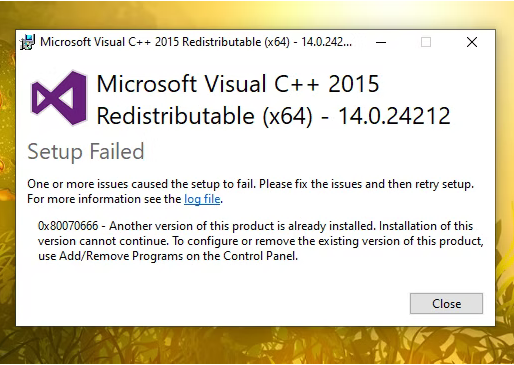Open the installer icon system menu
Screen dimensions: 514x365
[27, 42]
